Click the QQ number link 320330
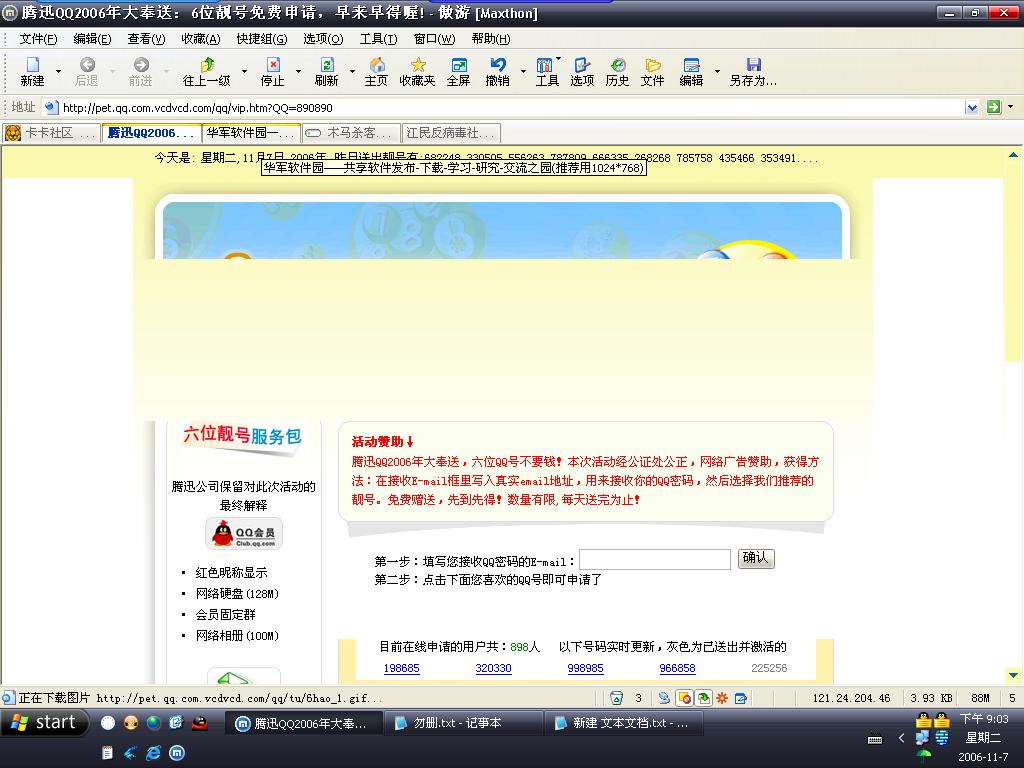The height and width of the screenshot is (768, 1024). (x=493, y=668)
